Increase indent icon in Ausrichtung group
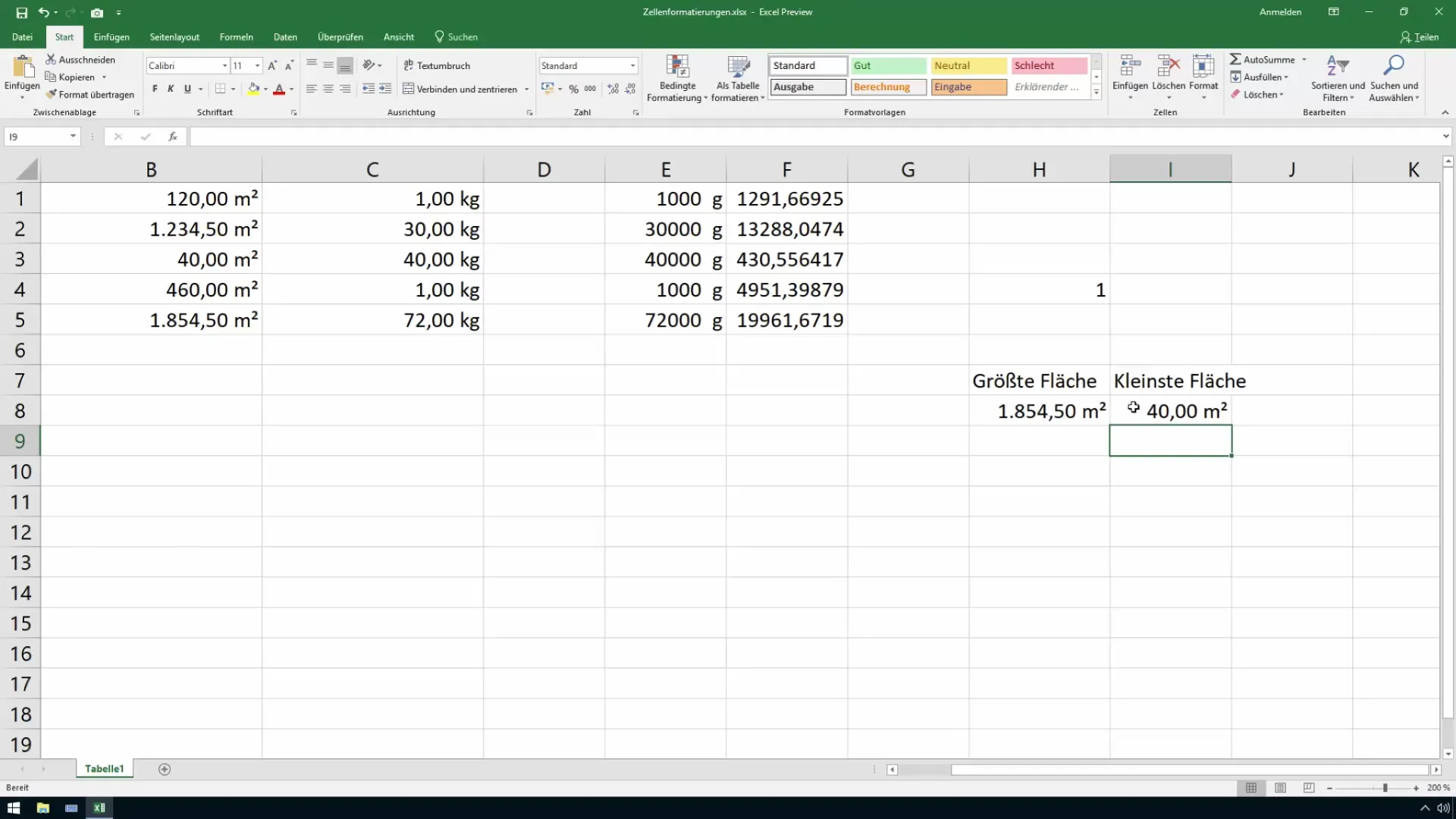Image resolution: width=1456 pixels, height=819 pixels. tap(385, 89)
